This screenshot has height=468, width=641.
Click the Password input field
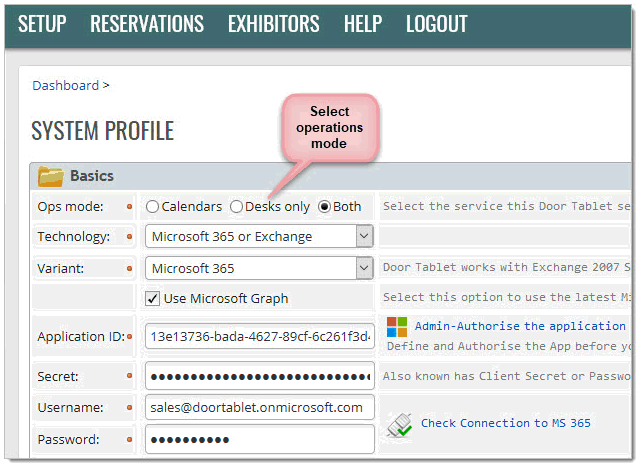(x=260, y=439)
